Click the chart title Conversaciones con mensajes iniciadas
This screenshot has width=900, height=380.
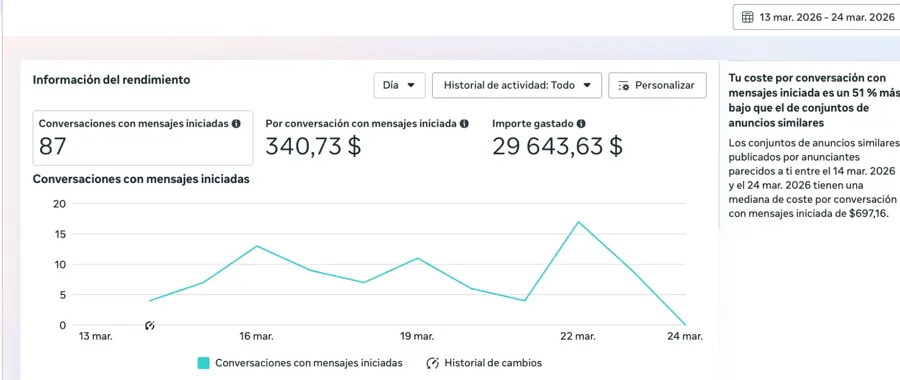141,179
